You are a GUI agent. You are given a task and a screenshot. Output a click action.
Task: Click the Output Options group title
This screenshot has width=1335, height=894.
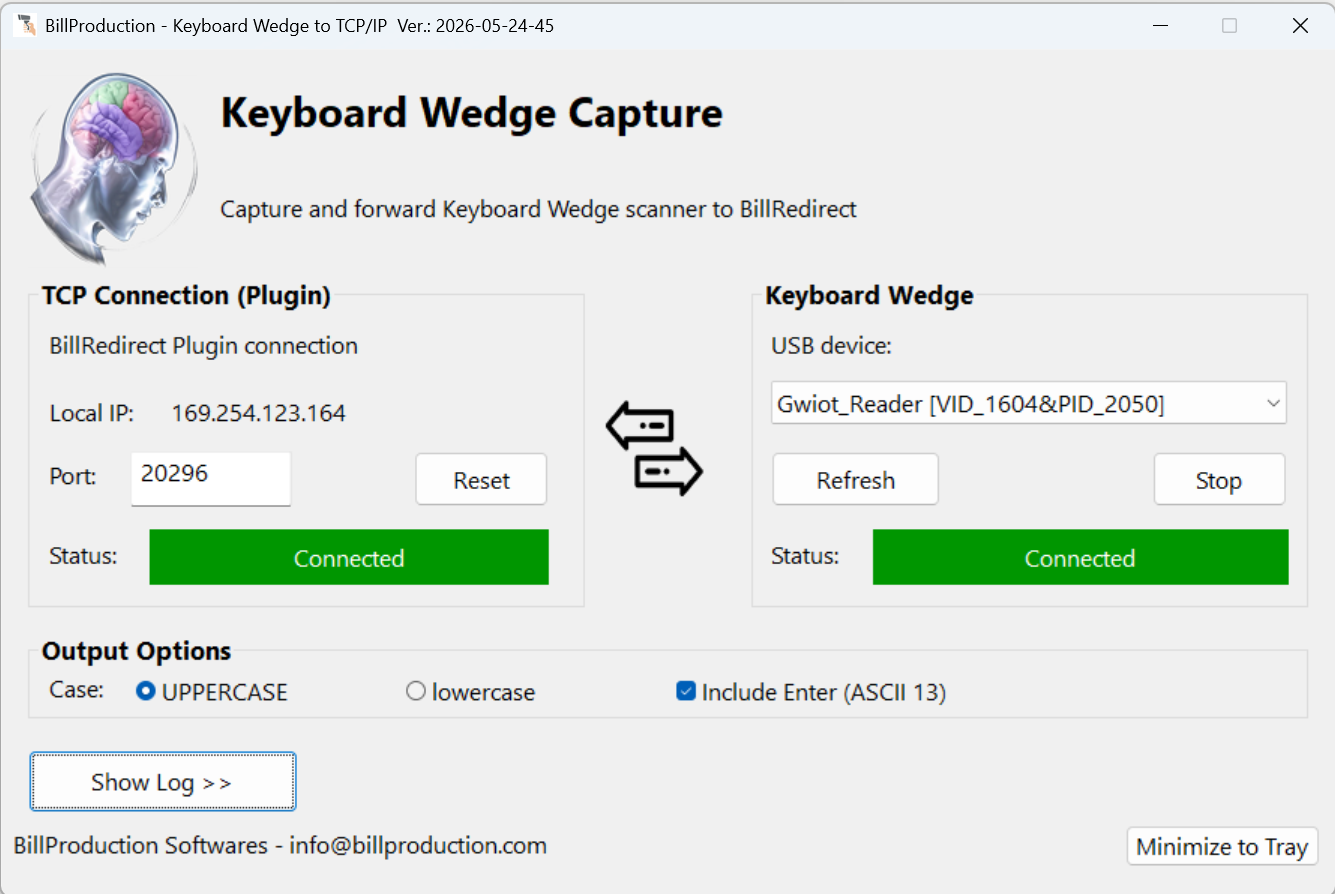(x=136, y=651)
